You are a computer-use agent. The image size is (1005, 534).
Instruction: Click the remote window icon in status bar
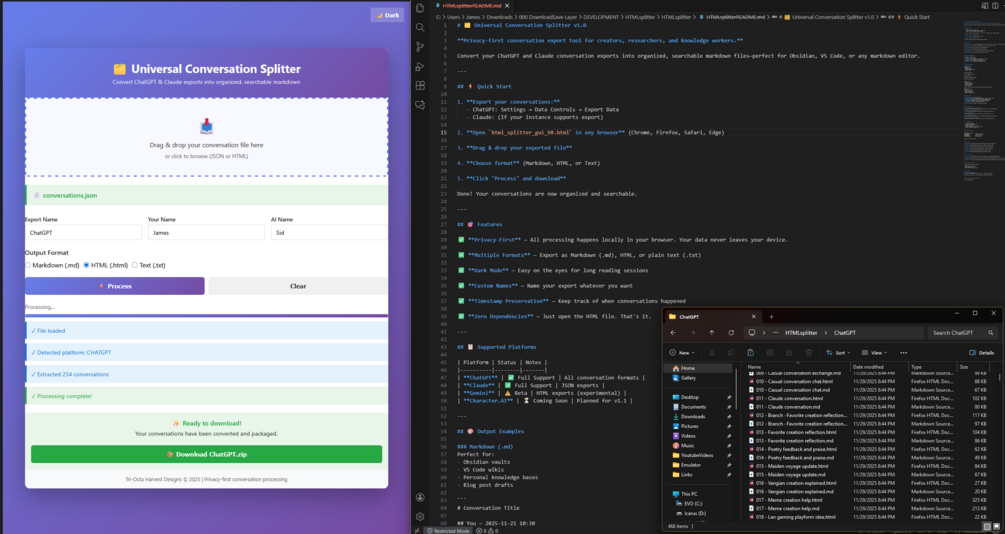[417, 531]
